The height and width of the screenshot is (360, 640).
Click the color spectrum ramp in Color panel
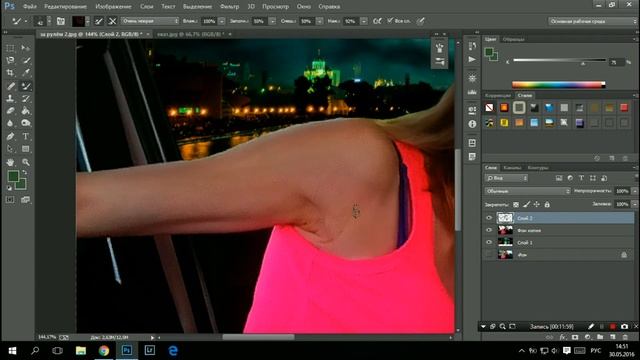558,85
